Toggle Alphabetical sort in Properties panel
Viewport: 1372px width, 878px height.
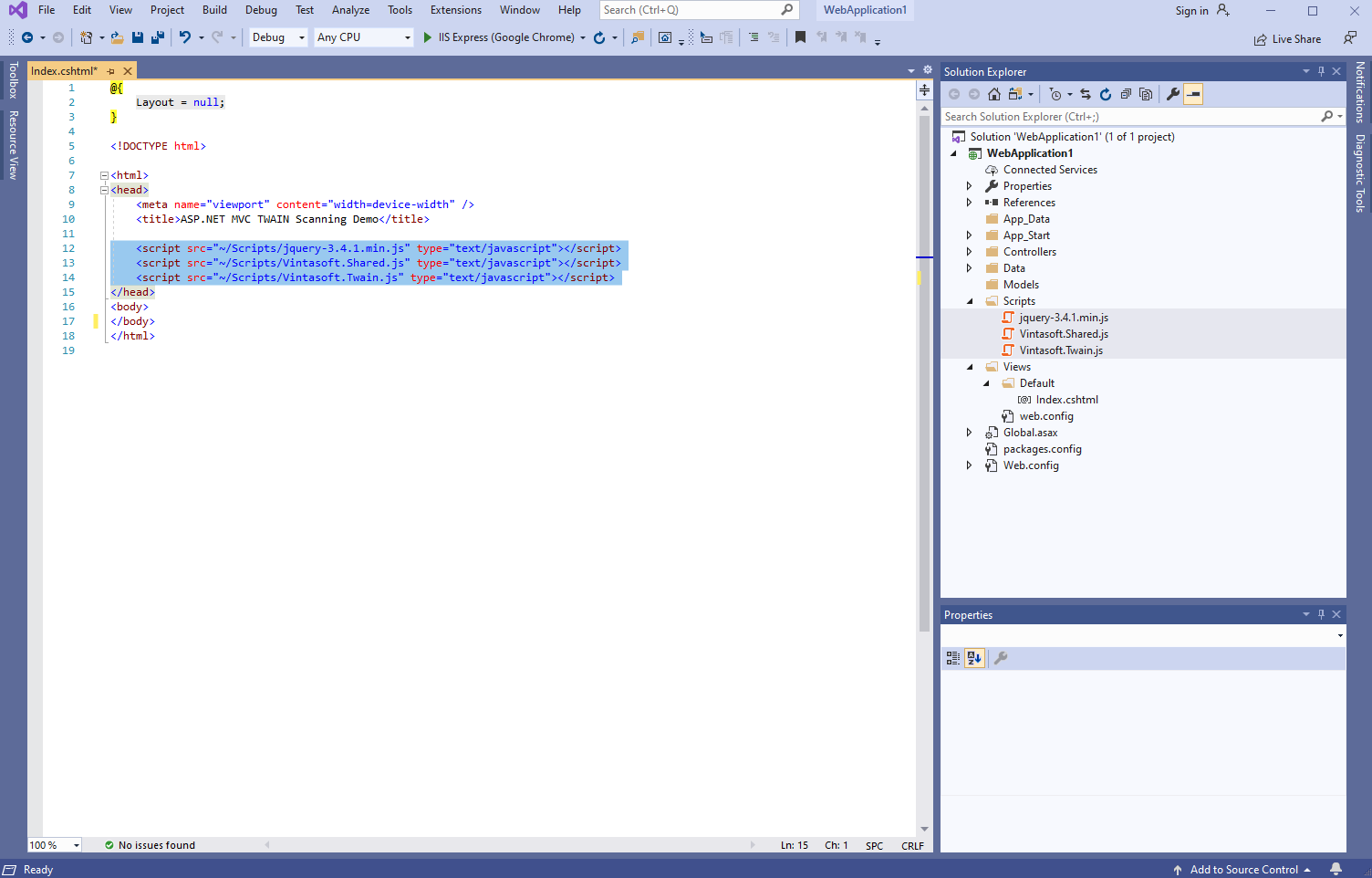click(974, 658)
